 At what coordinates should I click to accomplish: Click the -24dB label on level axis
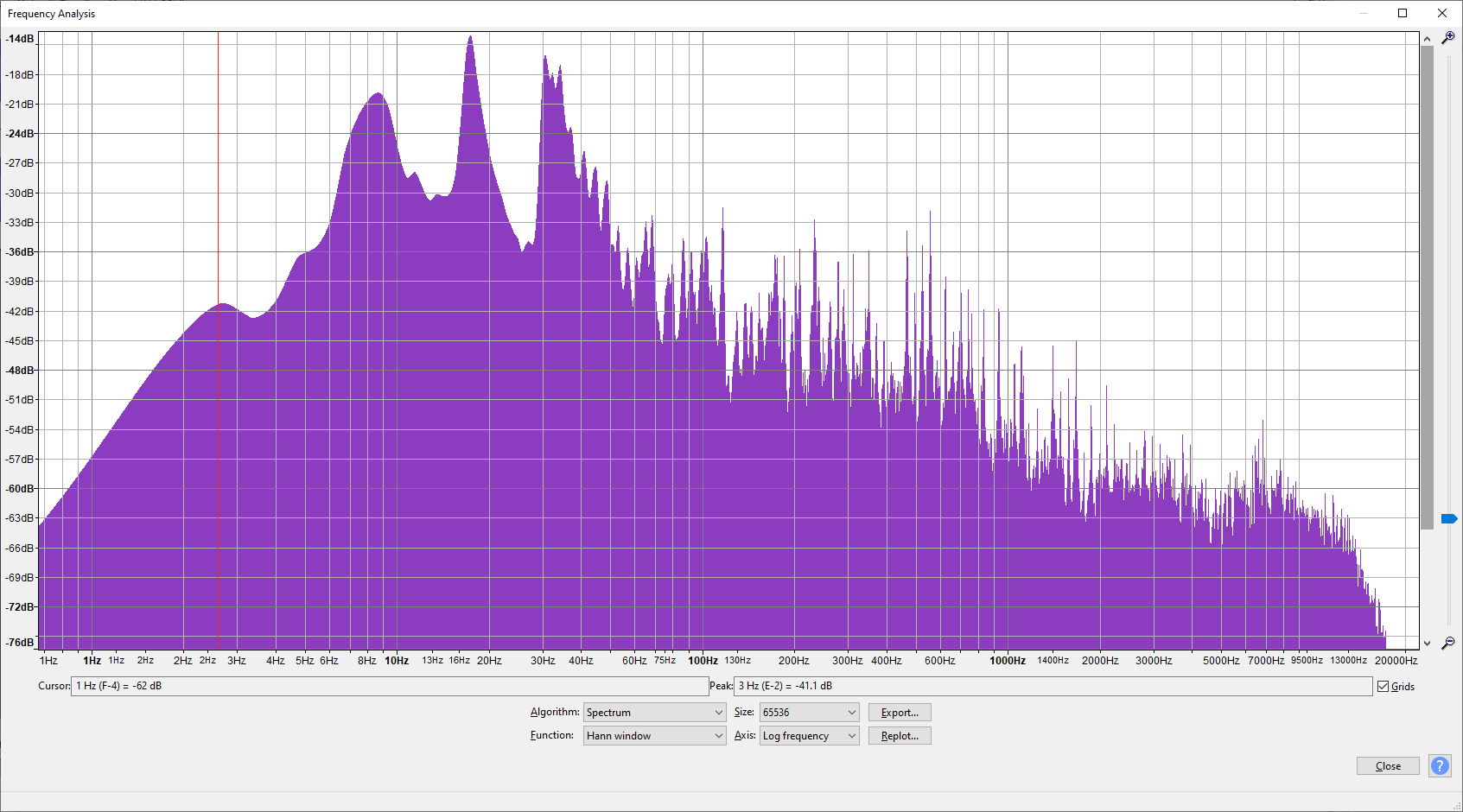coord(20,134)
